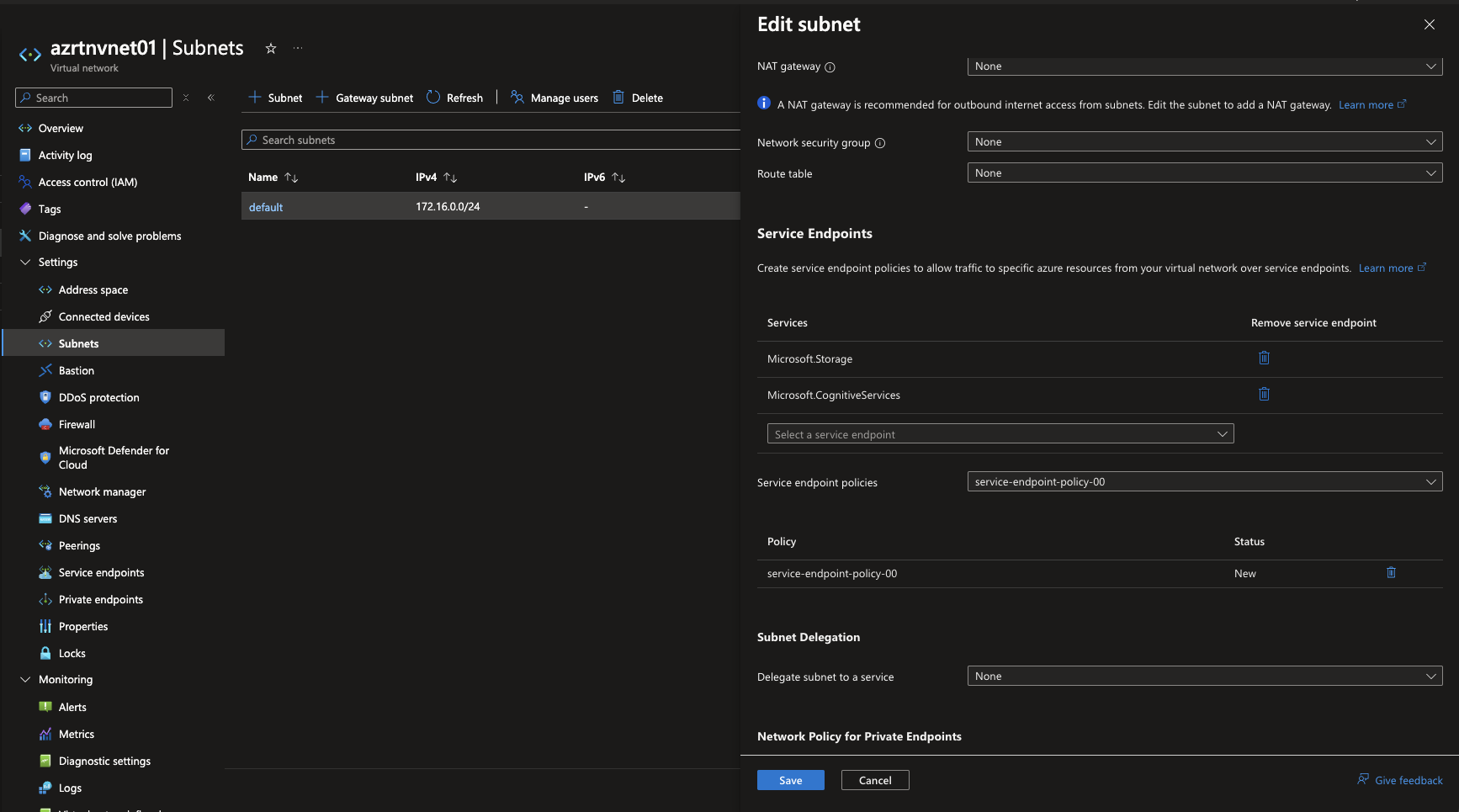Open the Select a service endpoint dropdown
This screenshot has height=812, width=1459.
[x=1000, y=433]
